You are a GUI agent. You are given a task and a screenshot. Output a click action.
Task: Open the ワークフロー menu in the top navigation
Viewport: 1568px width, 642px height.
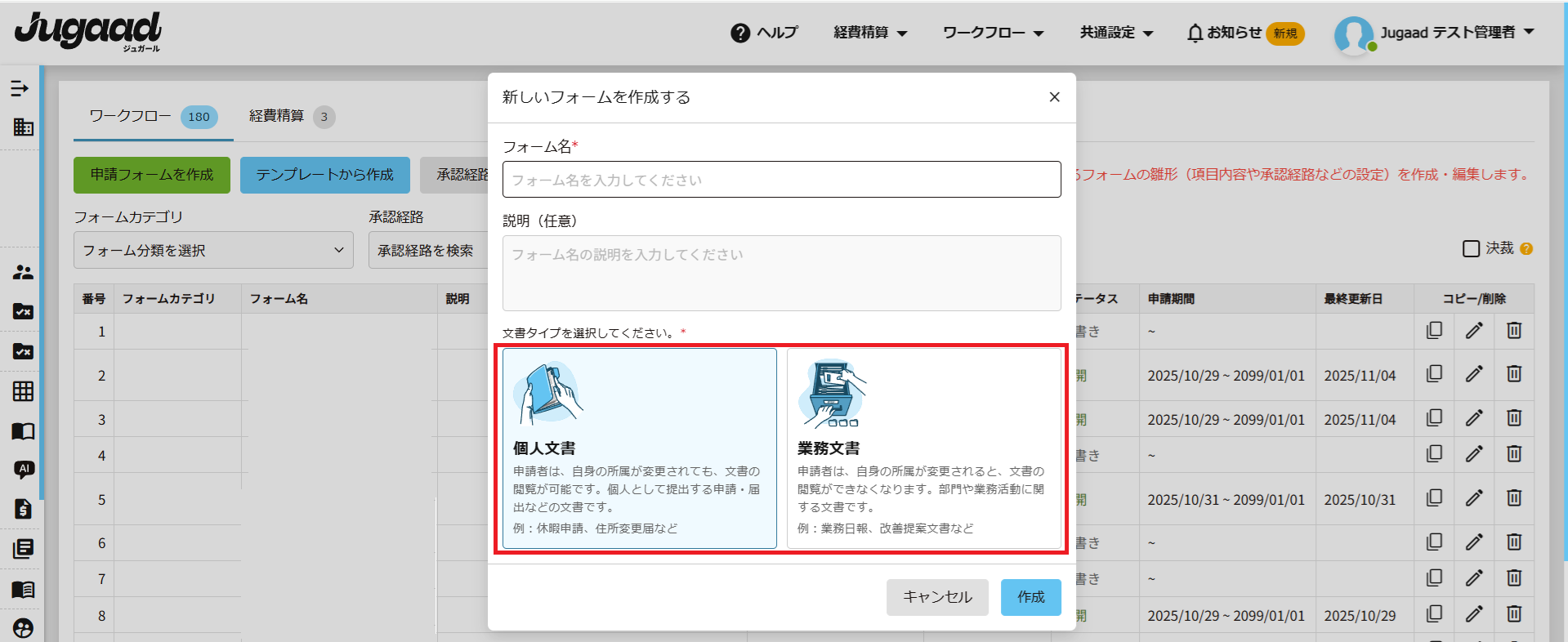coord(993,33)
